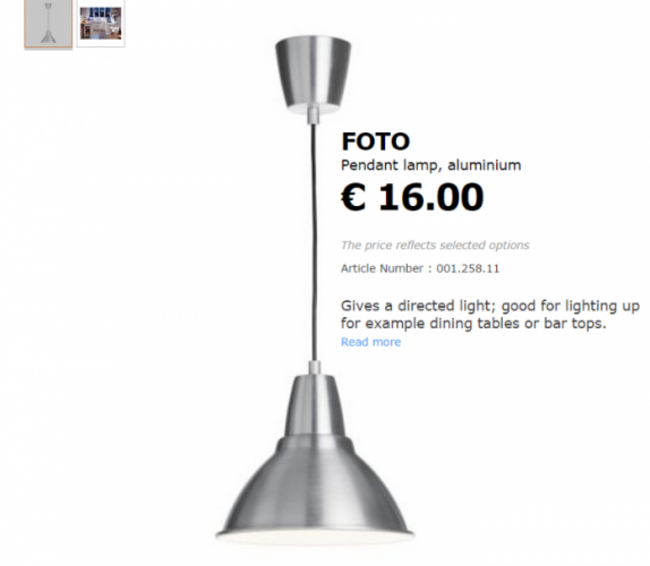Screen dimensions: 650x566
Task: Click the white inner rim of shade
Action: click(314, 538)
